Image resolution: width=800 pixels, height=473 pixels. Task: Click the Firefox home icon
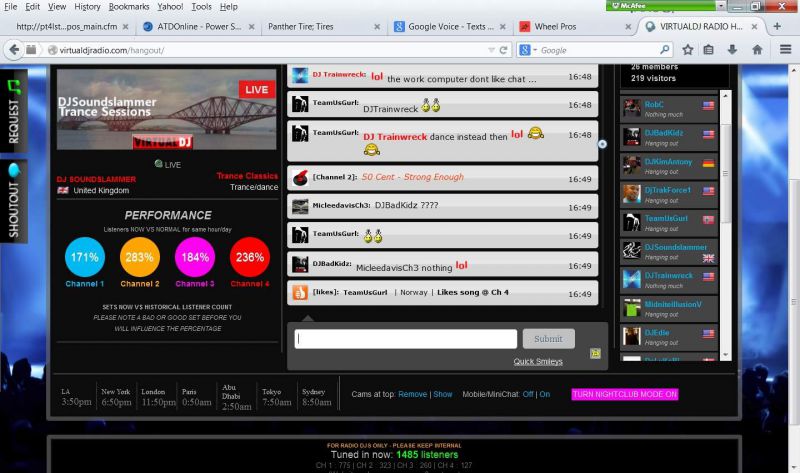tap(757, 49)
